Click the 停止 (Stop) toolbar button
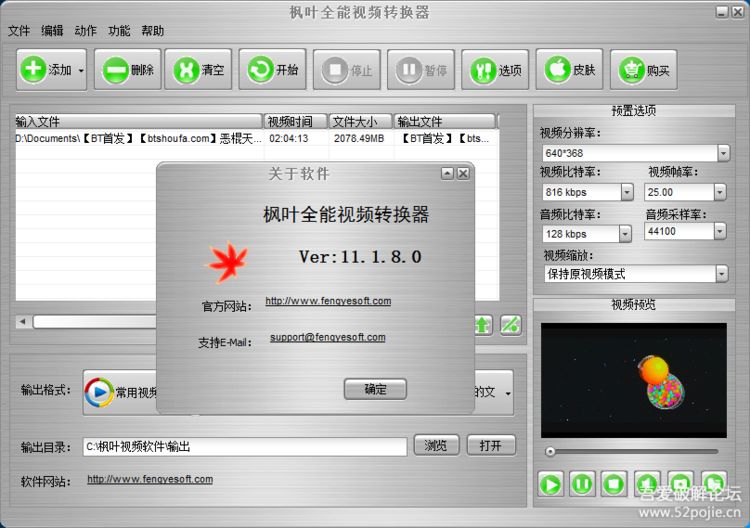Screen dimensions: 750x528 click(347, 70)
